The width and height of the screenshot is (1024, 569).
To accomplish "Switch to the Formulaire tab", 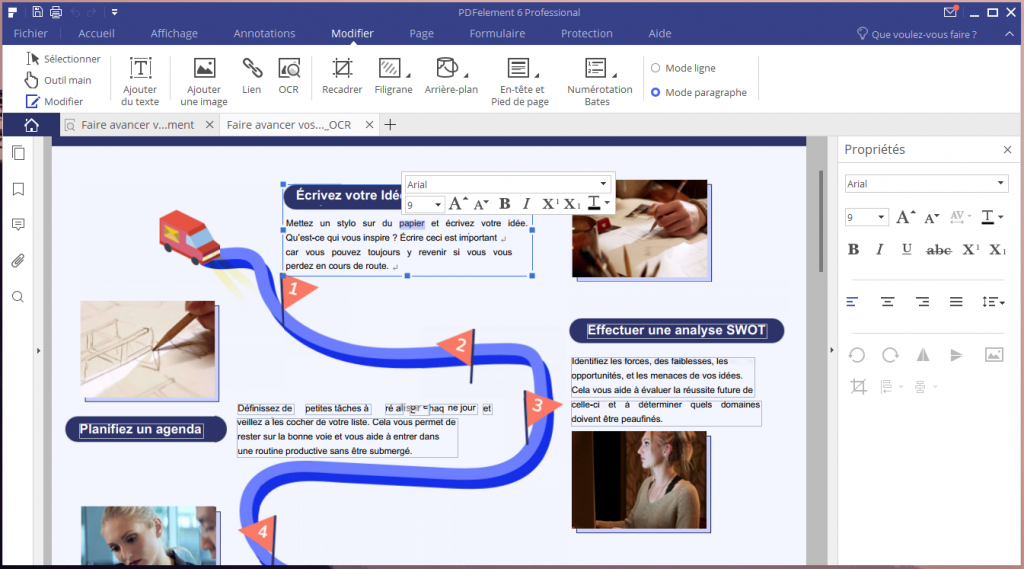I will [x=497, y=33].
